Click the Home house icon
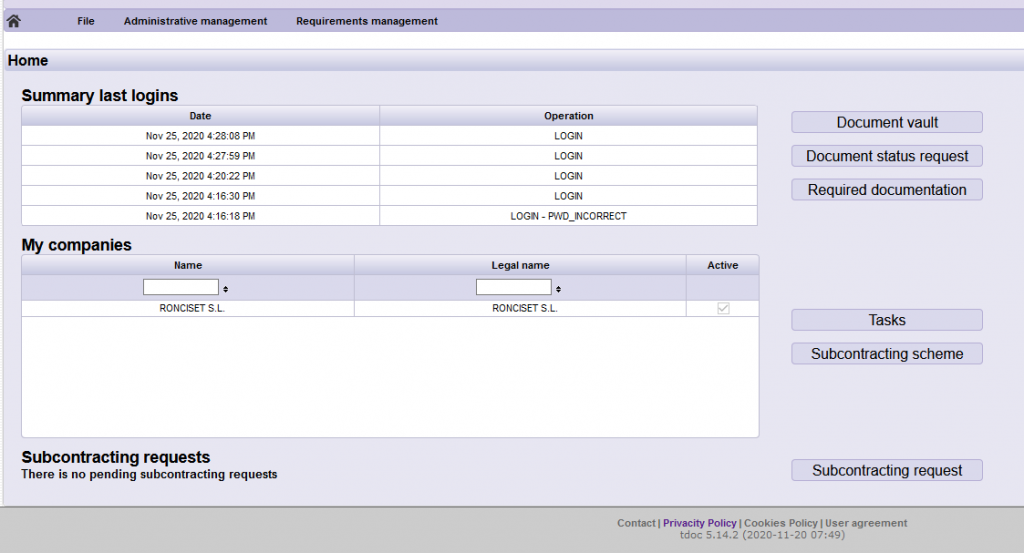The image size is (1024, 553). coord(14,21)
